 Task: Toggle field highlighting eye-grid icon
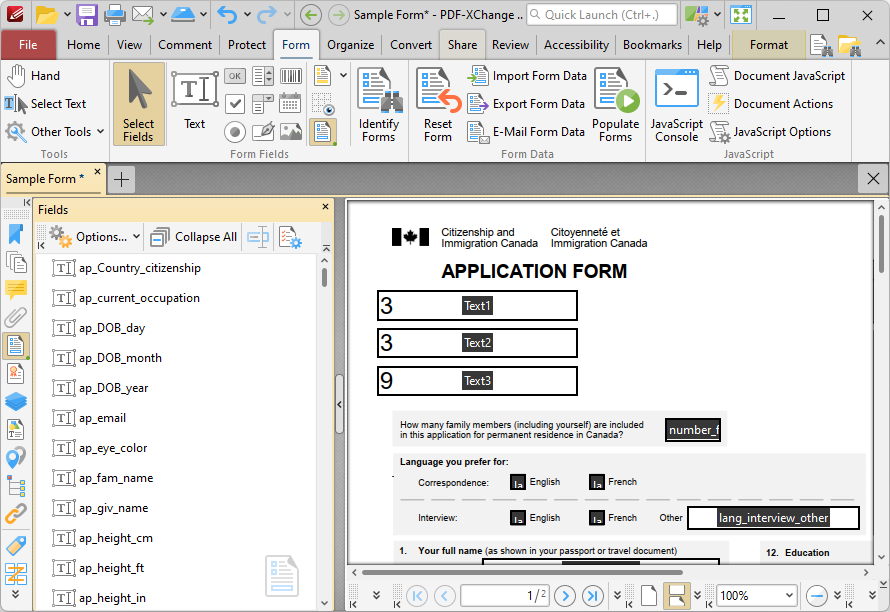tap(322, 104)
